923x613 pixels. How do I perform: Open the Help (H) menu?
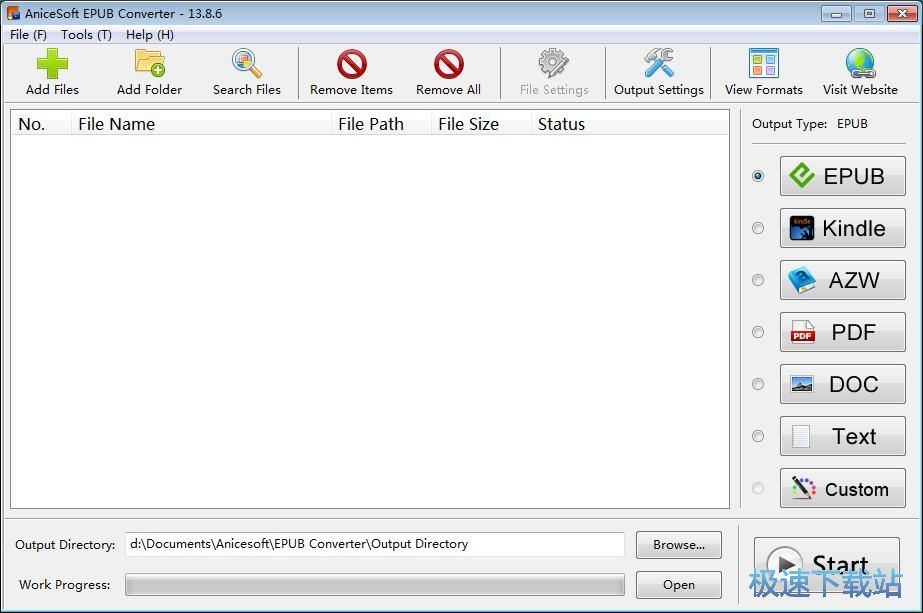(x=148, y=34)
